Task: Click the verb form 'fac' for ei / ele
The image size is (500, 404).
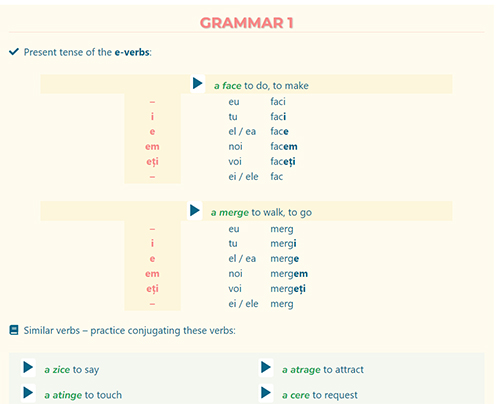Action: tap(277, 177)
